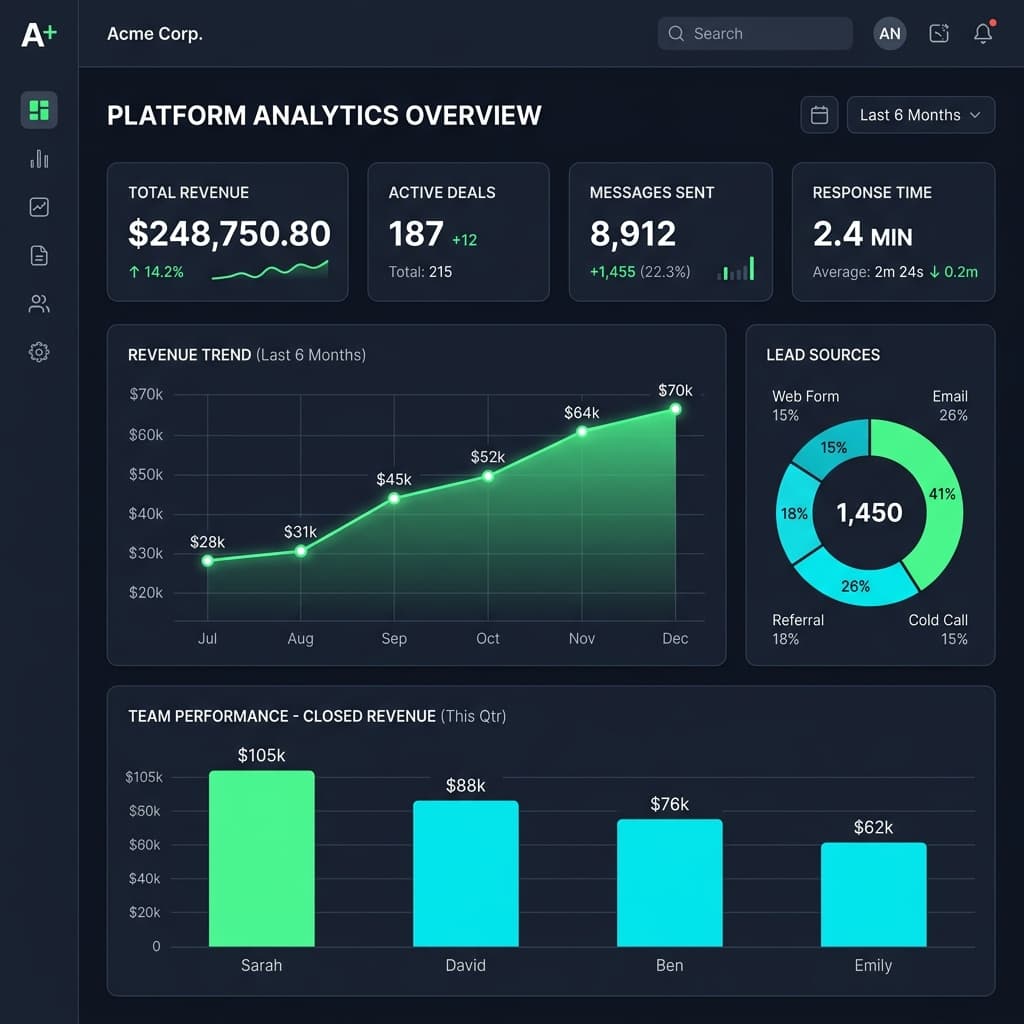Click the 1,450 donut center total
The height and width of the screenshot is (1024, 1024).
click(869, 513)
